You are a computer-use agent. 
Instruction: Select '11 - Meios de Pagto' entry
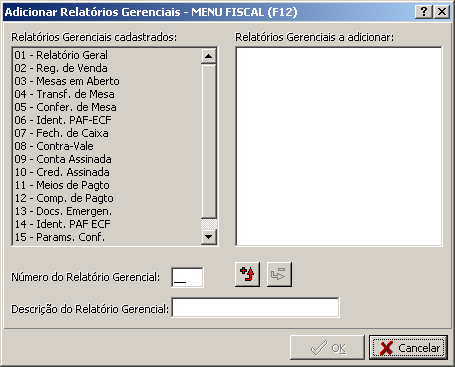[107, 185]
